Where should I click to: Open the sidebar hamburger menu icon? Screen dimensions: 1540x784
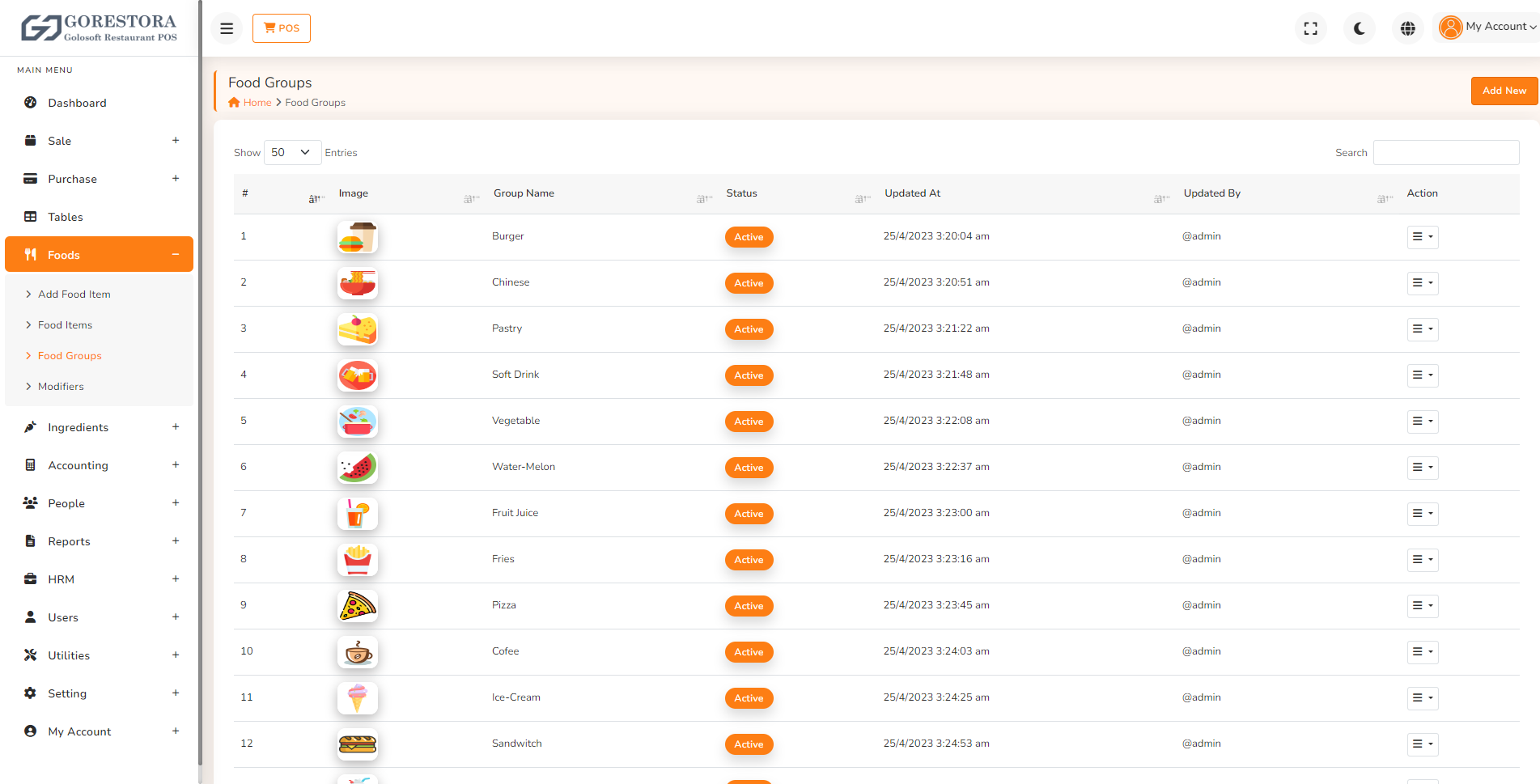pyautogui.click(x=227, y=28)
